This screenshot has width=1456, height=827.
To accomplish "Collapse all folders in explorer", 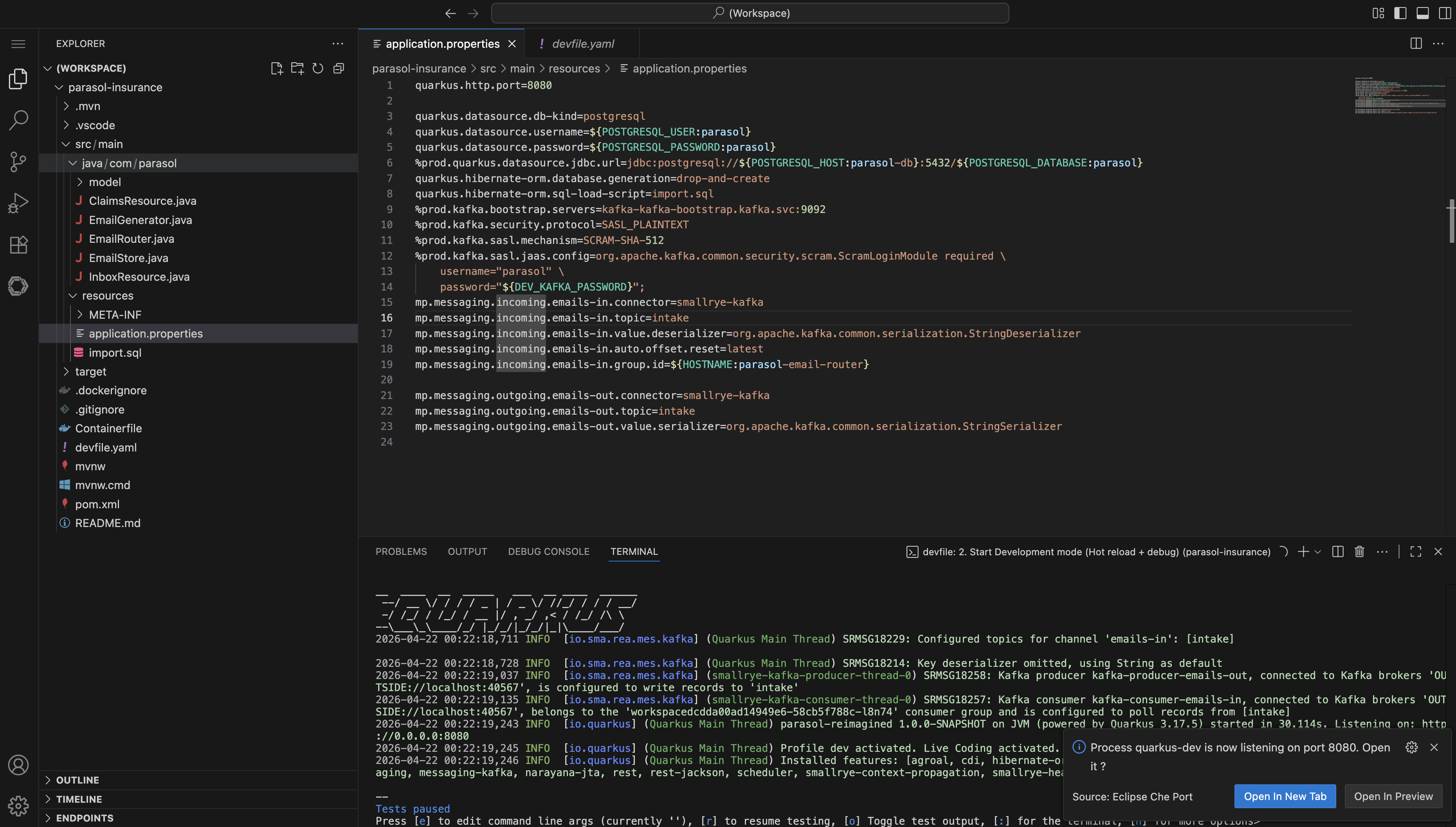I will pyautogui.click(x=339, y=68).
